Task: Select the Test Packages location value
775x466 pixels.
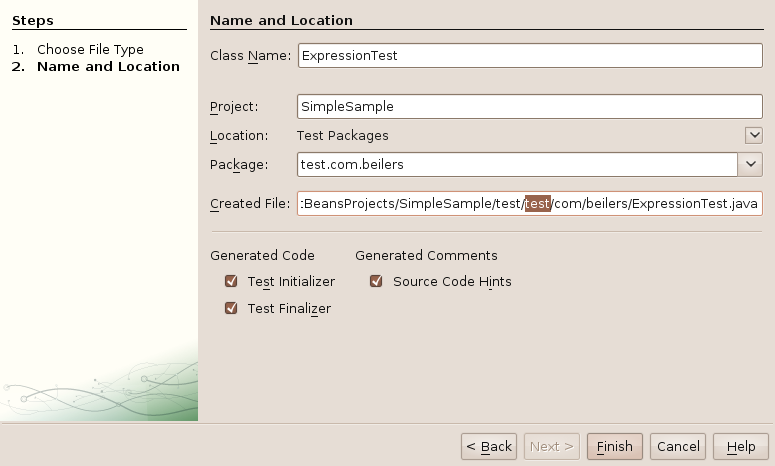Action: pos(343,135)
